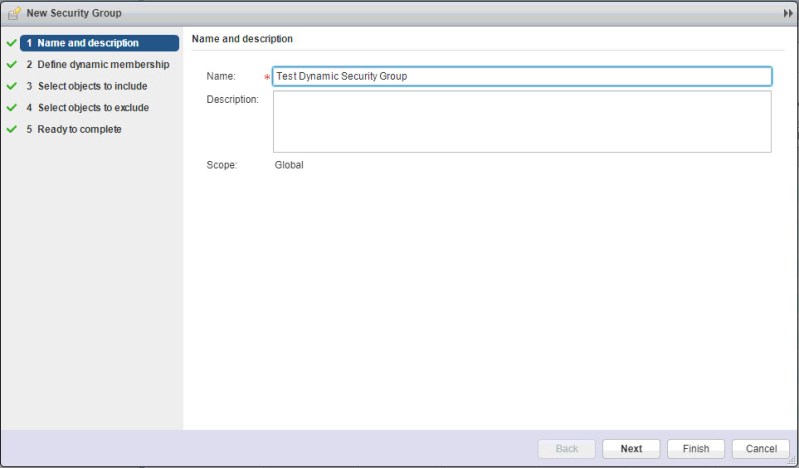This screenshot has height=468, width=799.
Task: Click the green checkmark beside Name and description
Action: point(11,43)
